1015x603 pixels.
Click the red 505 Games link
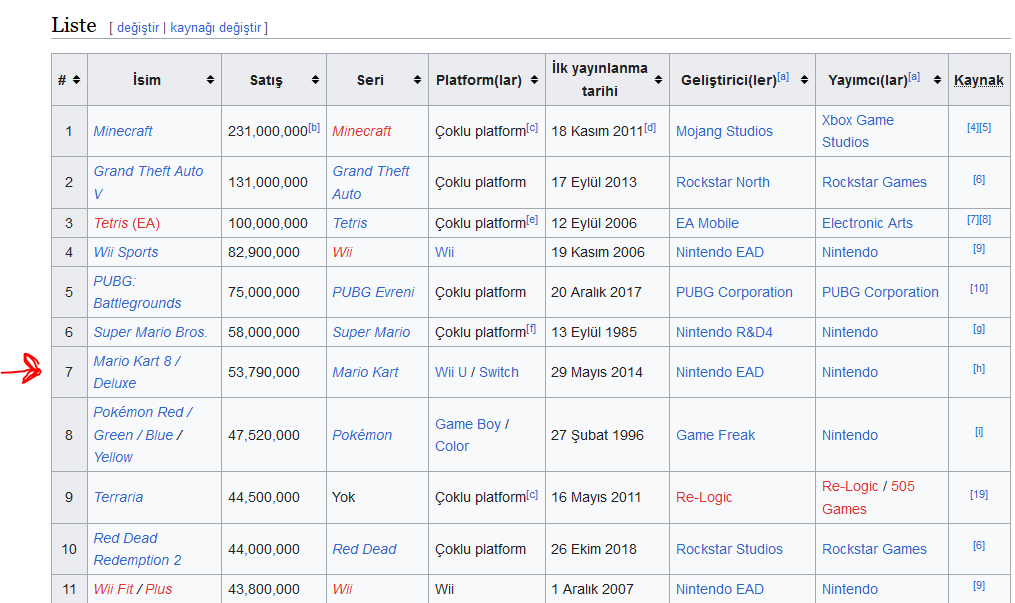902,487
